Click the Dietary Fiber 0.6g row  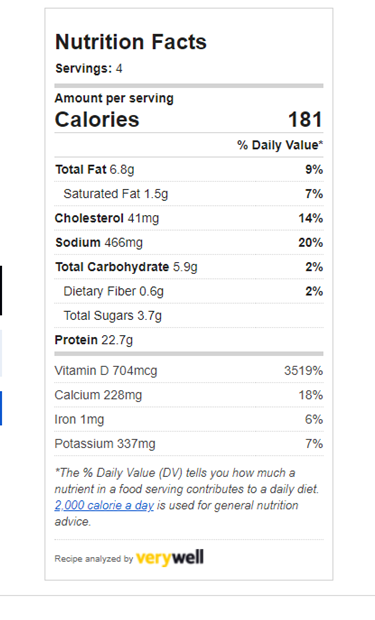189,291
